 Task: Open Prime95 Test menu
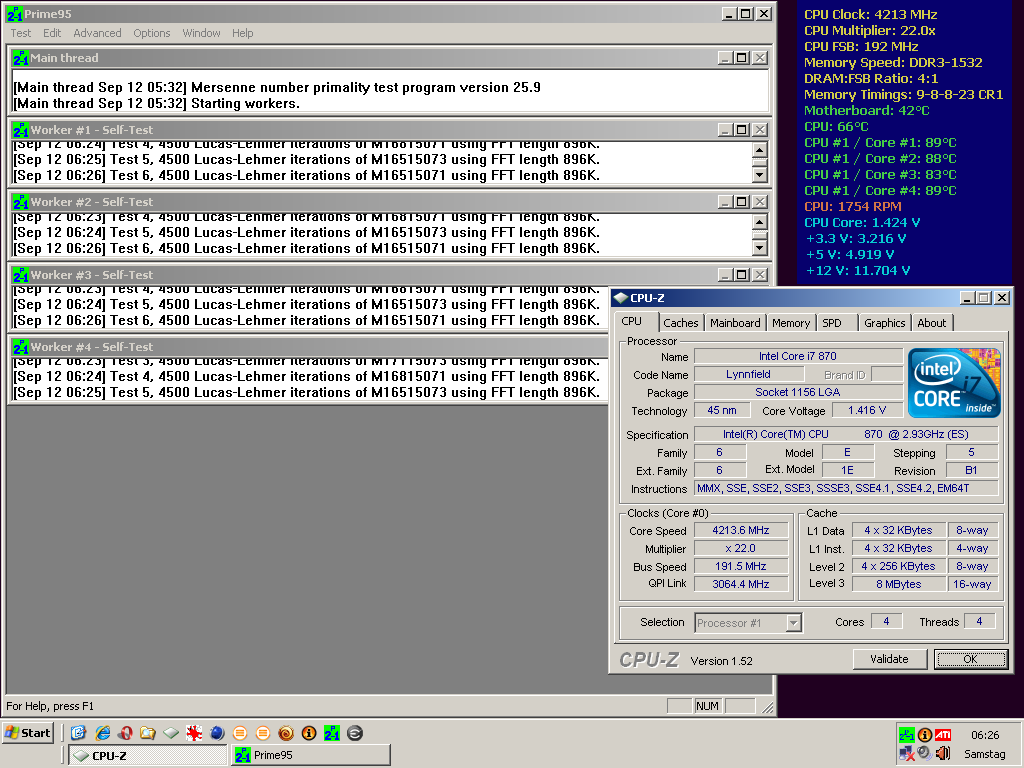coord(21,33)
